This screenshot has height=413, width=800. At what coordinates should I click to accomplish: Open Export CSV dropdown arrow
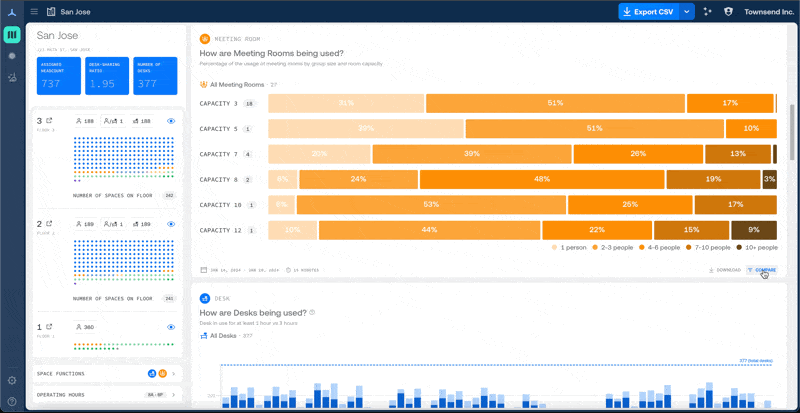pos(687,12)
